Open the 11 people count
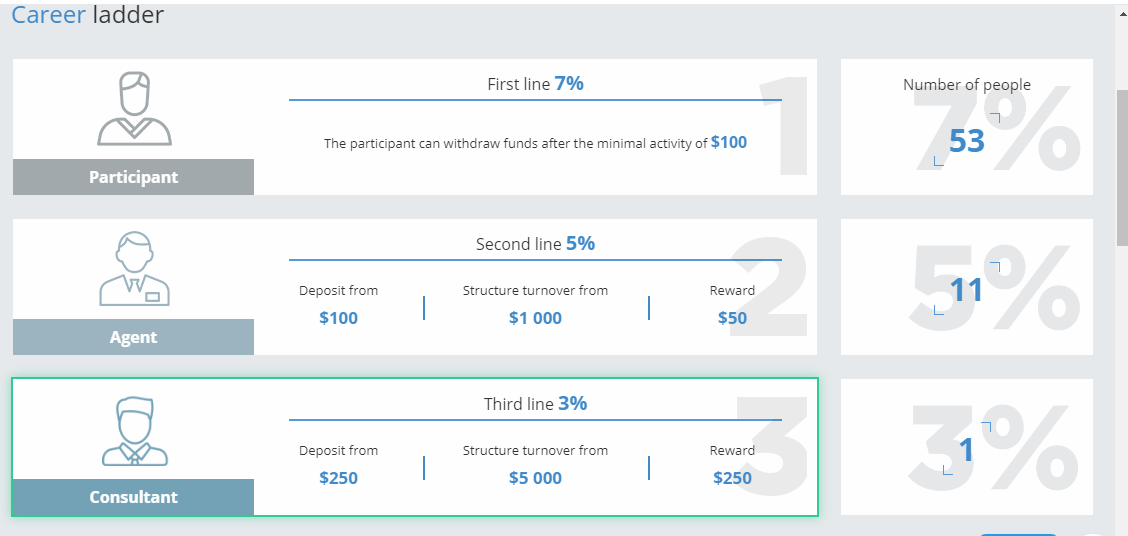The height and width of the screenshot is (536, 1128). (x=966, y=290)
